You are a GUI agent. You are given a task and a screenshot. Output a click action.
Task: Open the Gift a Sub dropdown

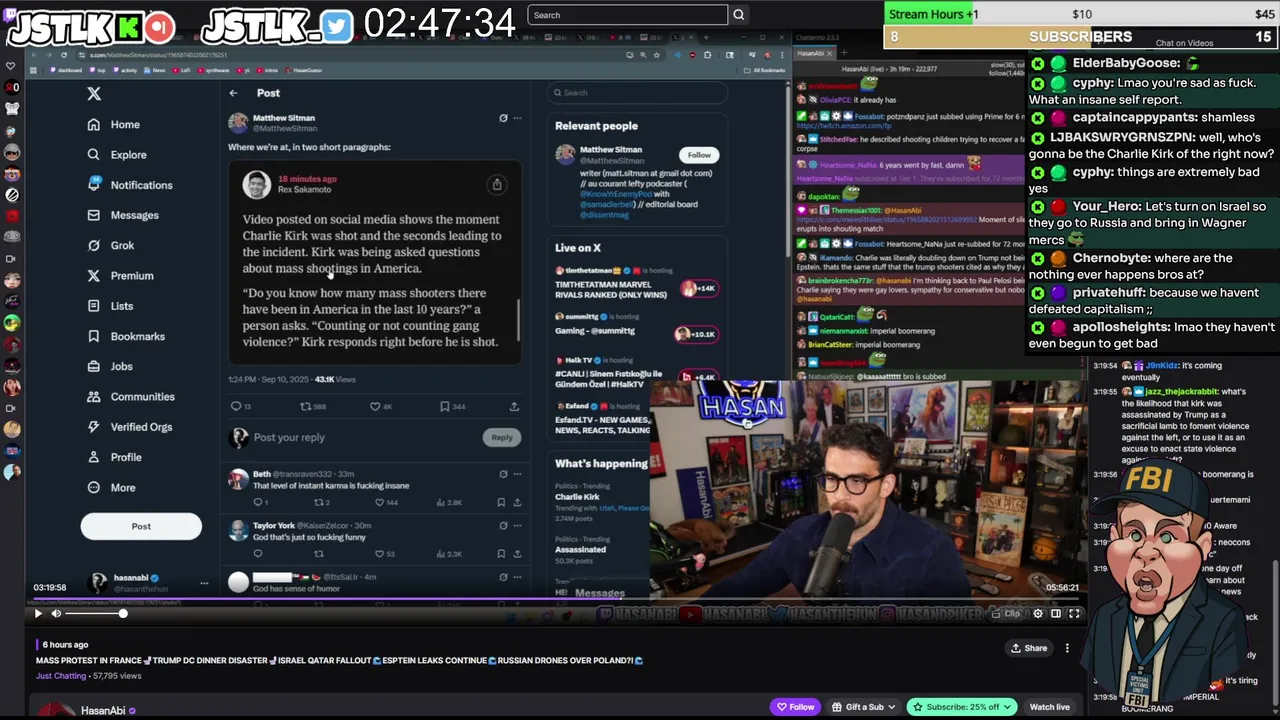pyautogui.click(x=862, y=707)
